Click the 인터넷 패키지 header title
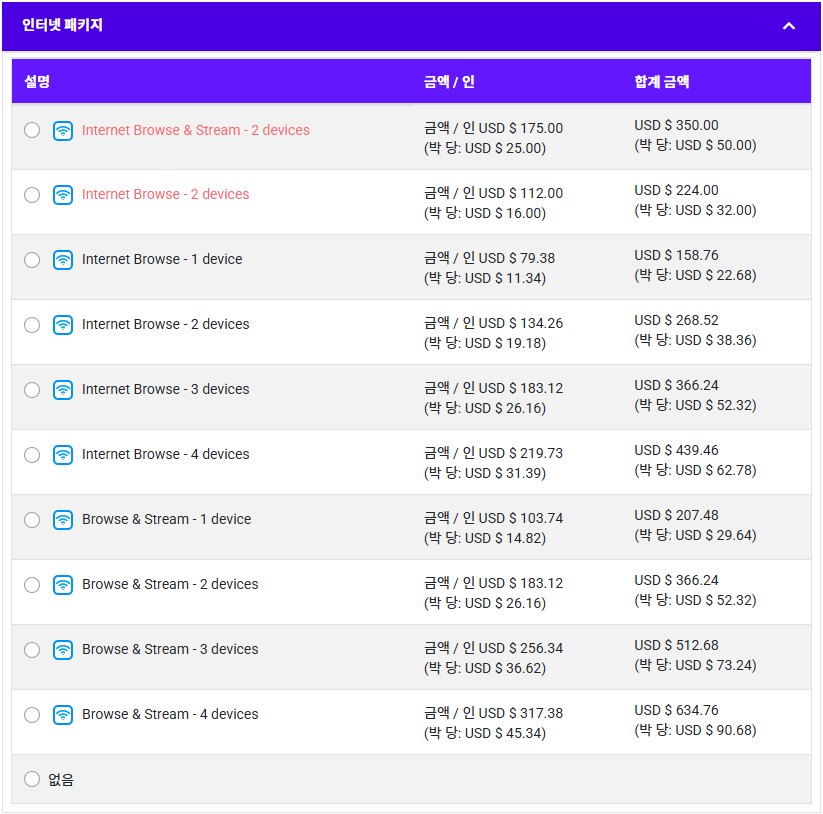The image size is (823, 814). point(62,25)
